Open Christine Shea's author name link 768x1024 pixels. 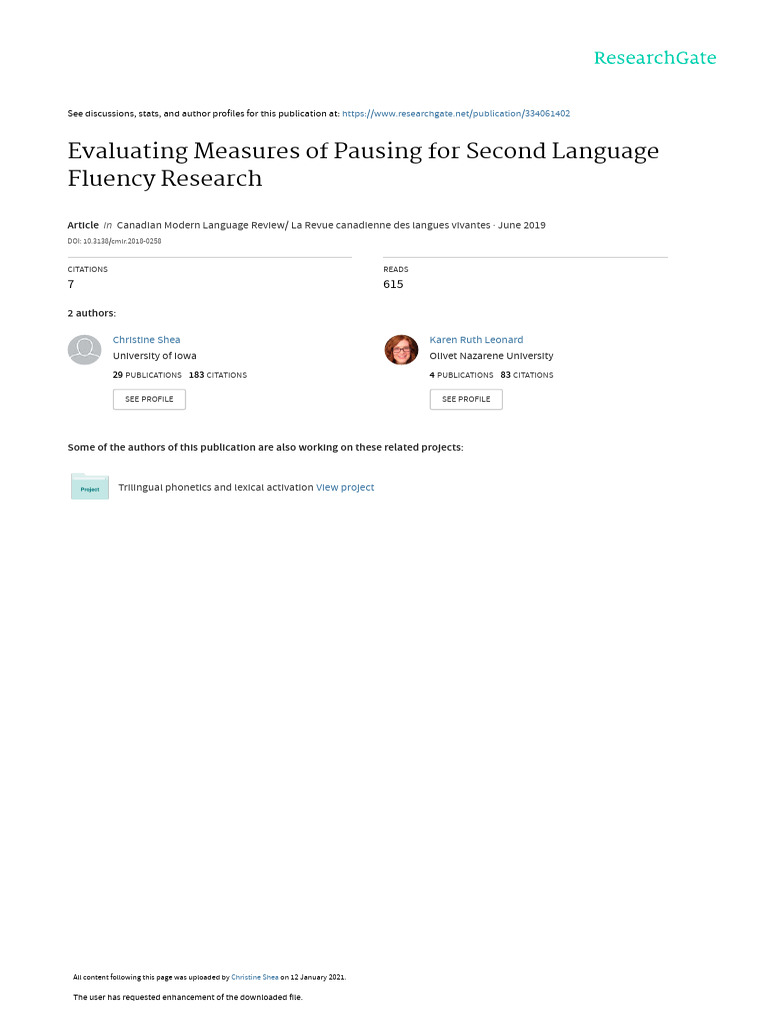point(146,340)
